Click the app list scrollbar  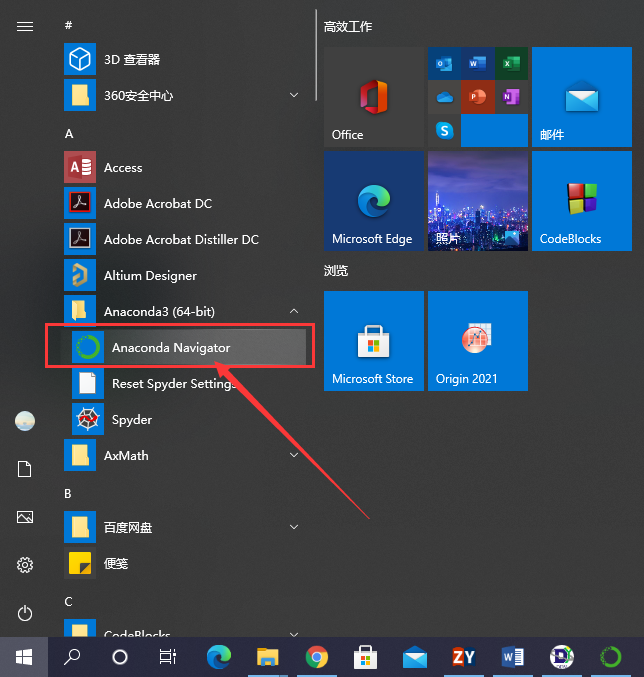pyautogui.click(x=316, y=55)
